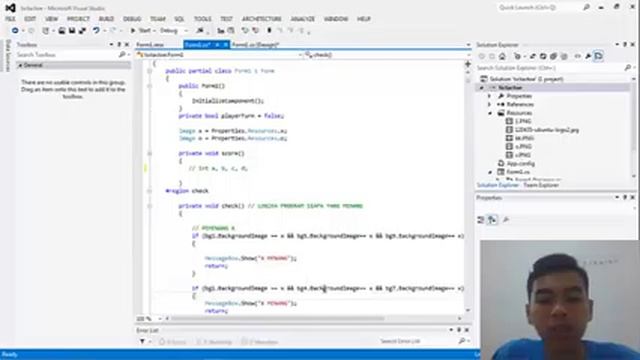Open the TEAM menu

(x=158, y=19)
